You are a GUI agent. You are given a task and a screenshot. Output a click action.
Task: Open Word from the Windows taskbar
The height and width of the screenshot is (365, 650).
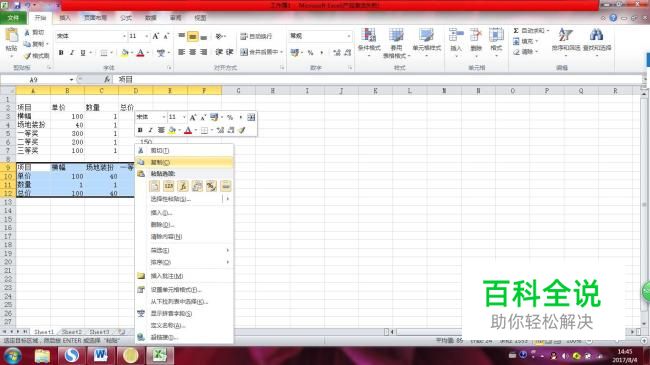coord(101,355)
